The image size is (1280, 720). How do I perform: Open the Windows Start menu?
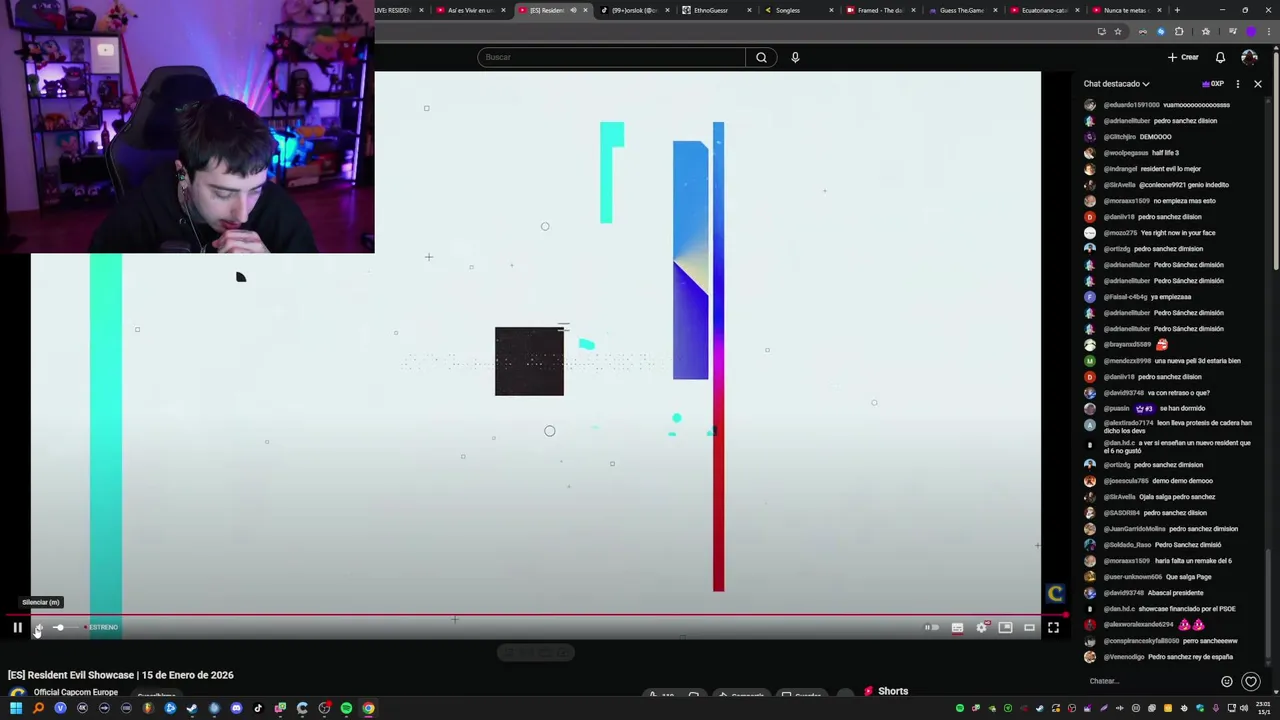16,708
